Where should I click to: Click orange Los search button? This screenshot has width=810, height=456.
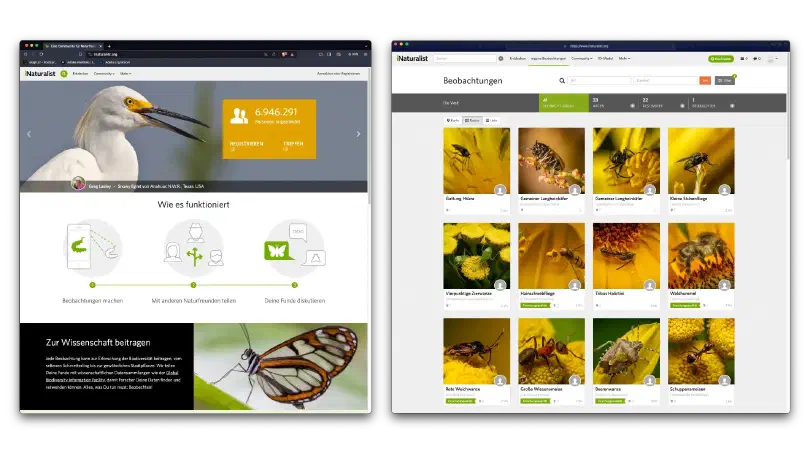pyautogui.click(x=705, y=81)
